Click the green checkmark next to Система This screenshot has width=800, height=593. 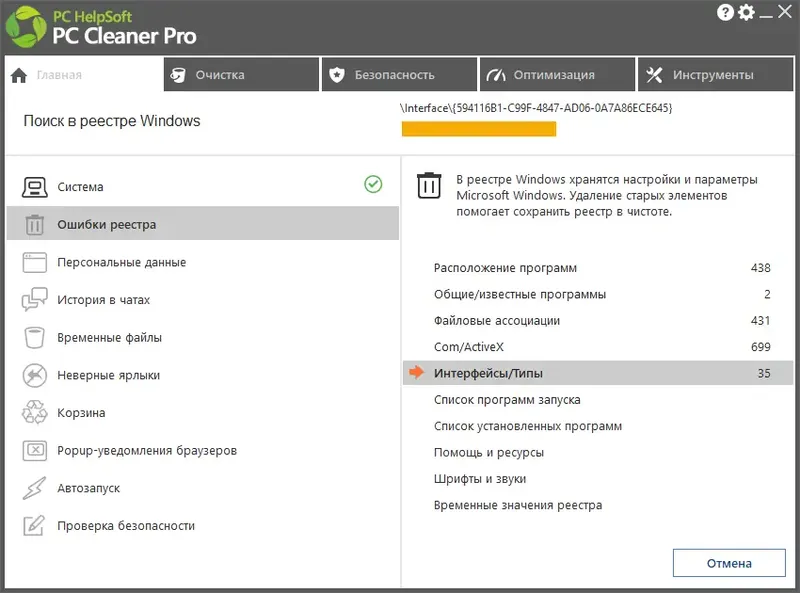pos(373,185)
